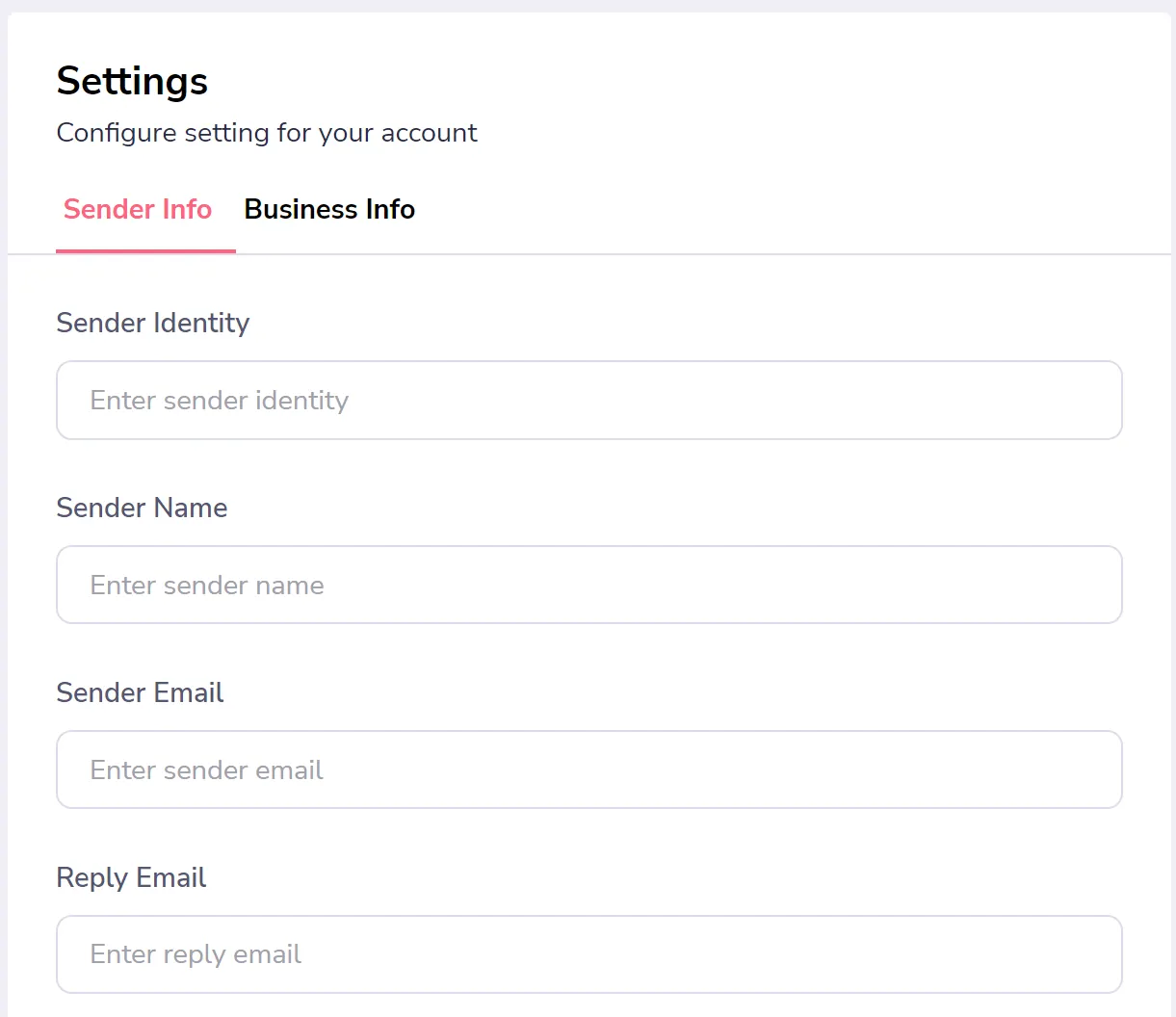Switch to the Business Info tab

(x=329, y=209)
